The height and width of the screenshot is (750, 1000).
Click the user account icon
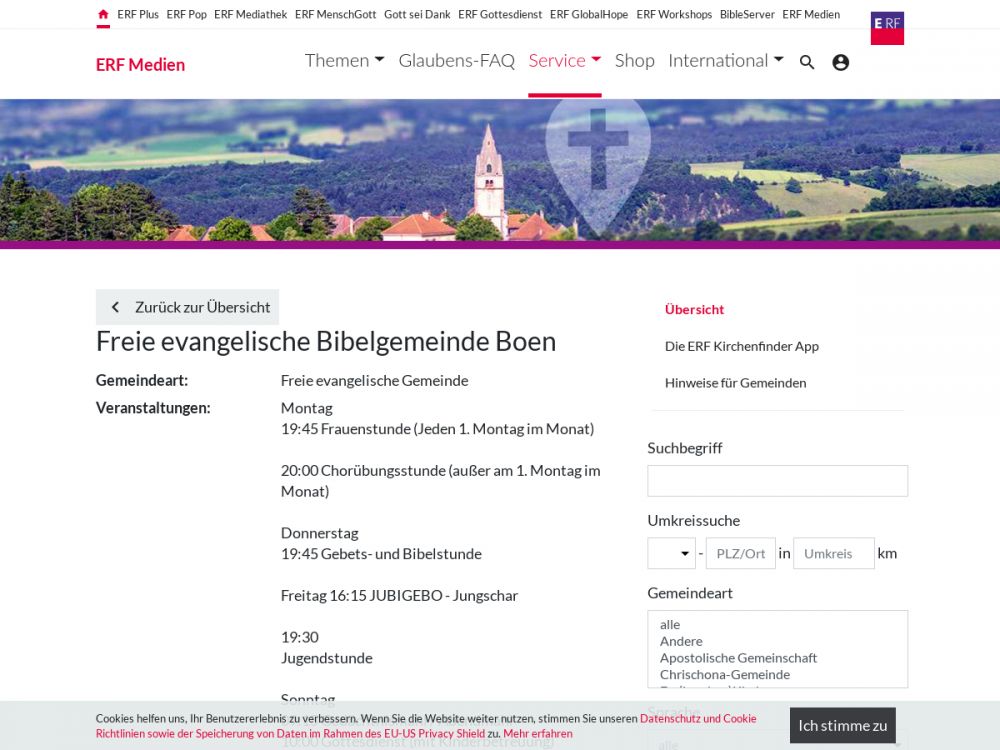[x=840, y=62]
